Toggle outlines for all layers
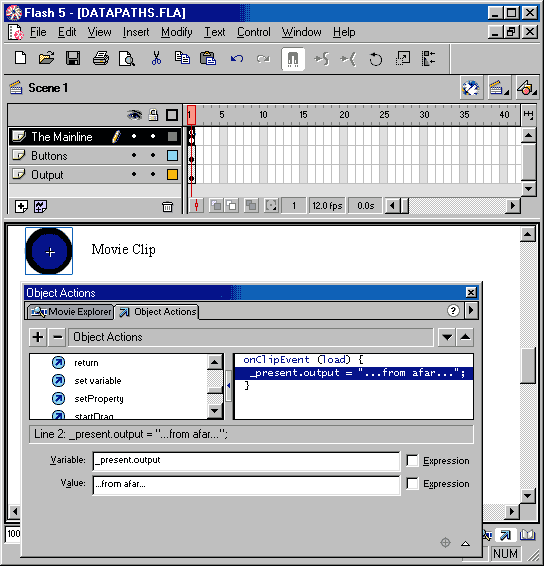This screenshot has width=544, height=566. point(172,115)
